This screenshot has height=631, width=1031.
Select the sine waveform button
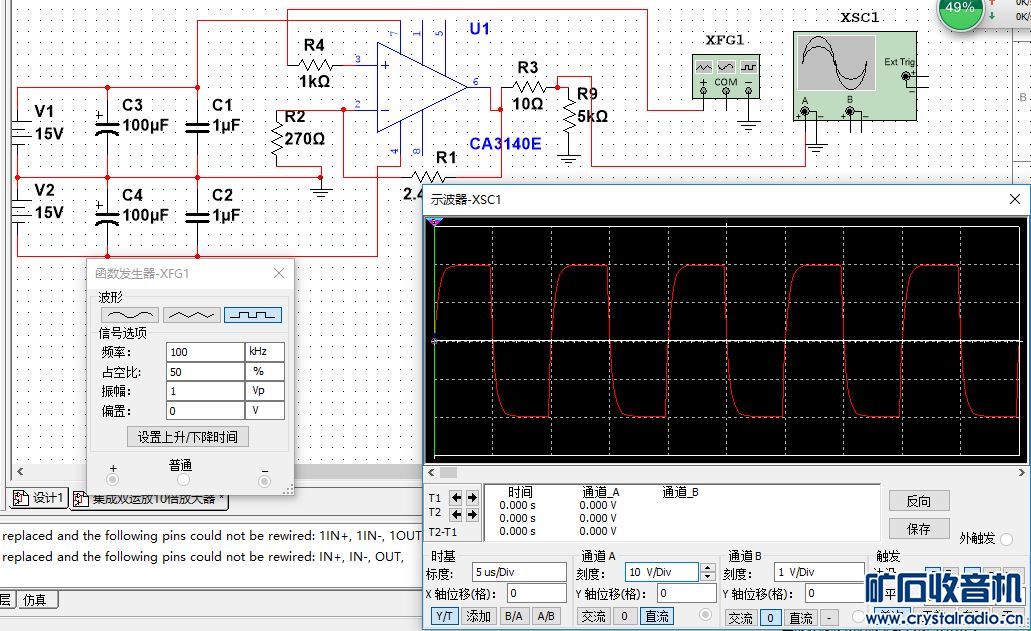[x=130, y=315]
